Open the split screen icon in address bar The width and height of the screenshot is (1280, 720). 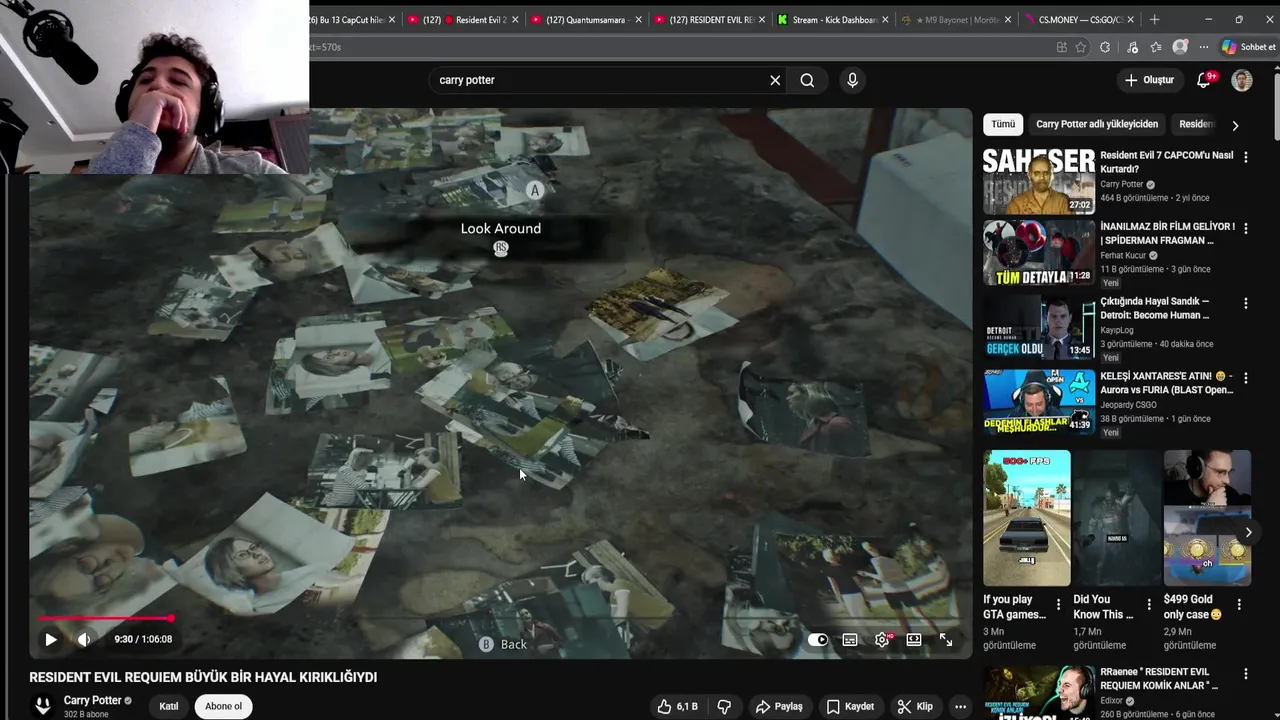(x=1061, y=47)
